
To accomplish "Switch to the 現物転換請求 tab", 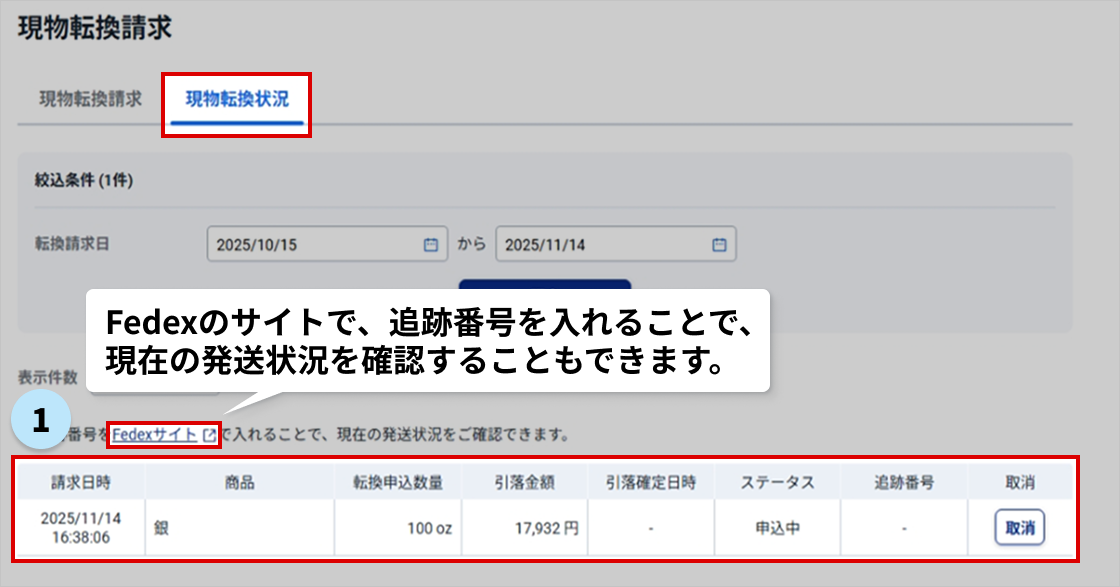I will 90,100.
